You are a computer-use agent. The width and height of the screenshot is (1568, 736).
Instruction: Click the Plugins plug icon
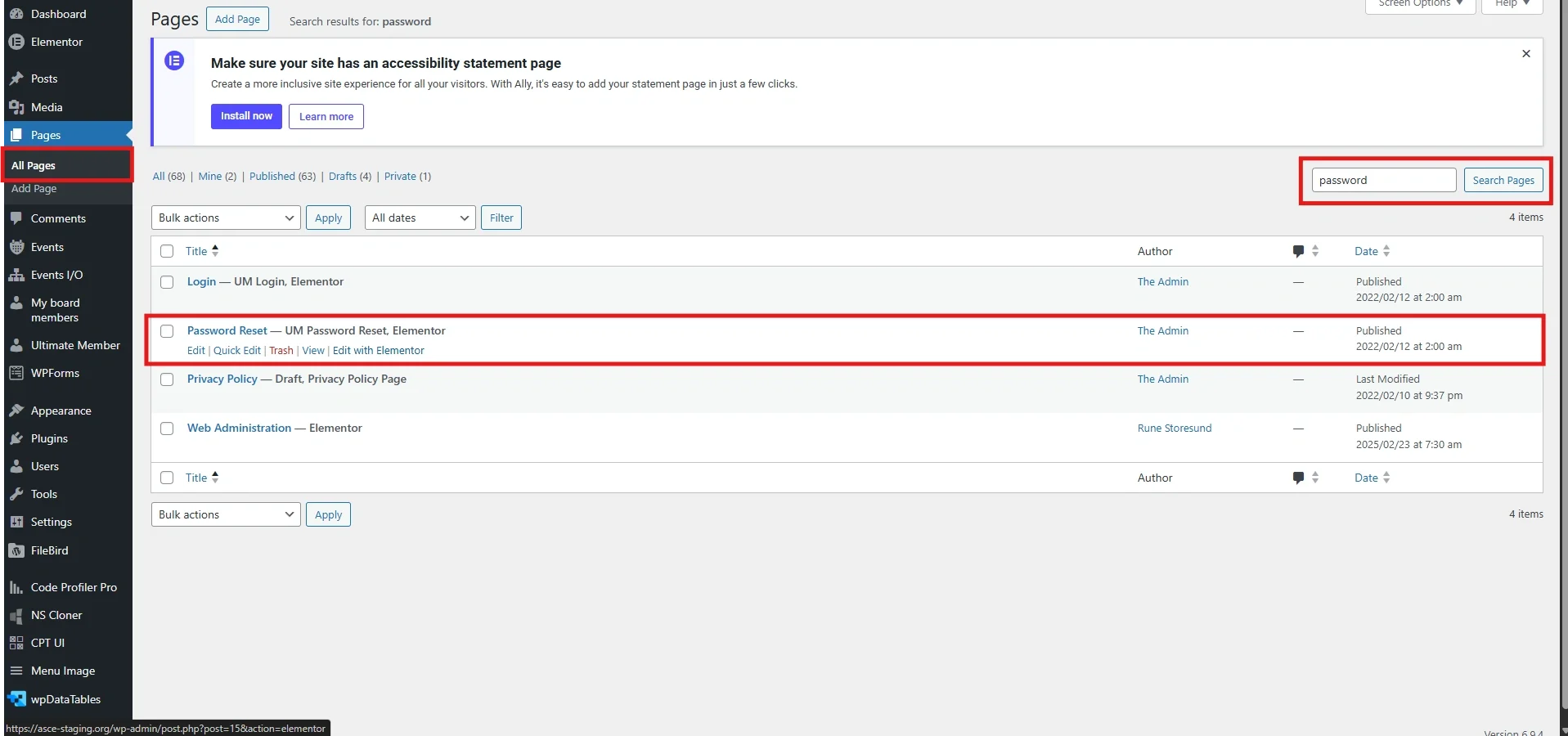point(16,438)
